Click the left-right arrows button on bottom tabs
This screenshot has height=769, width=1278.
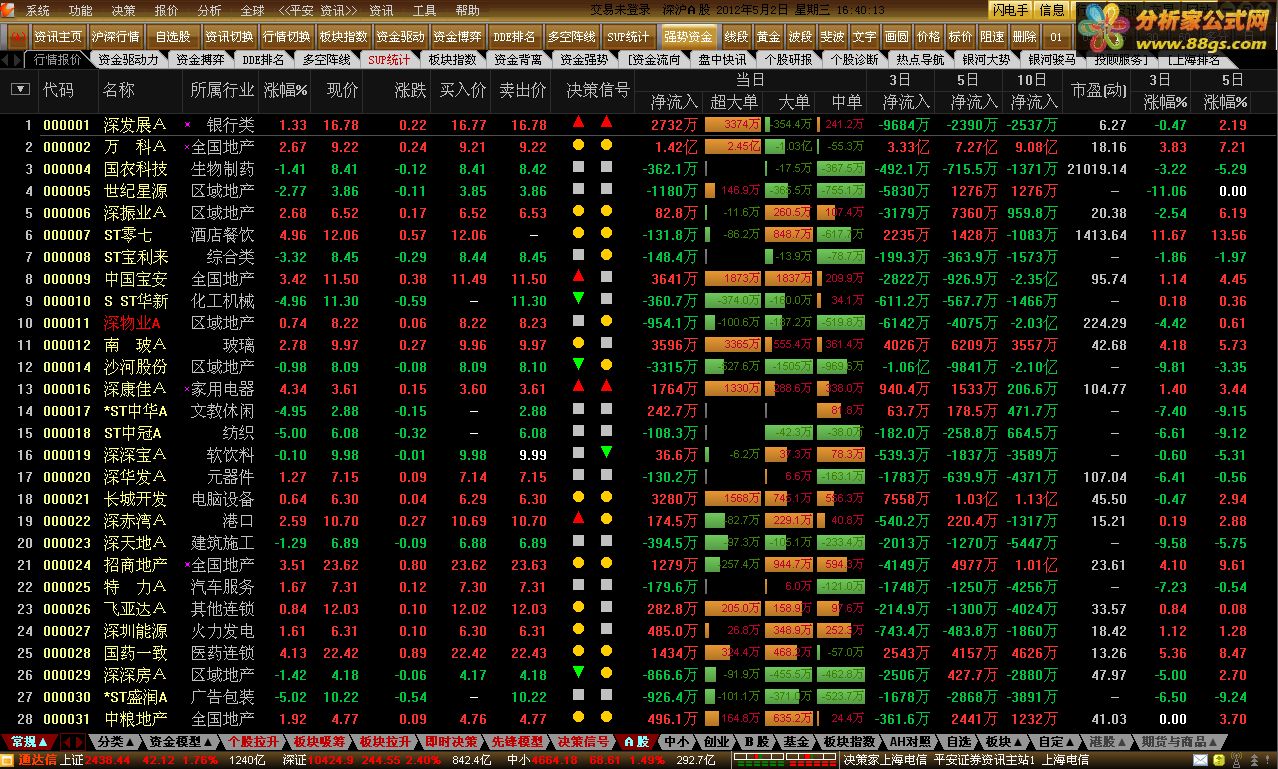[73, 742]
